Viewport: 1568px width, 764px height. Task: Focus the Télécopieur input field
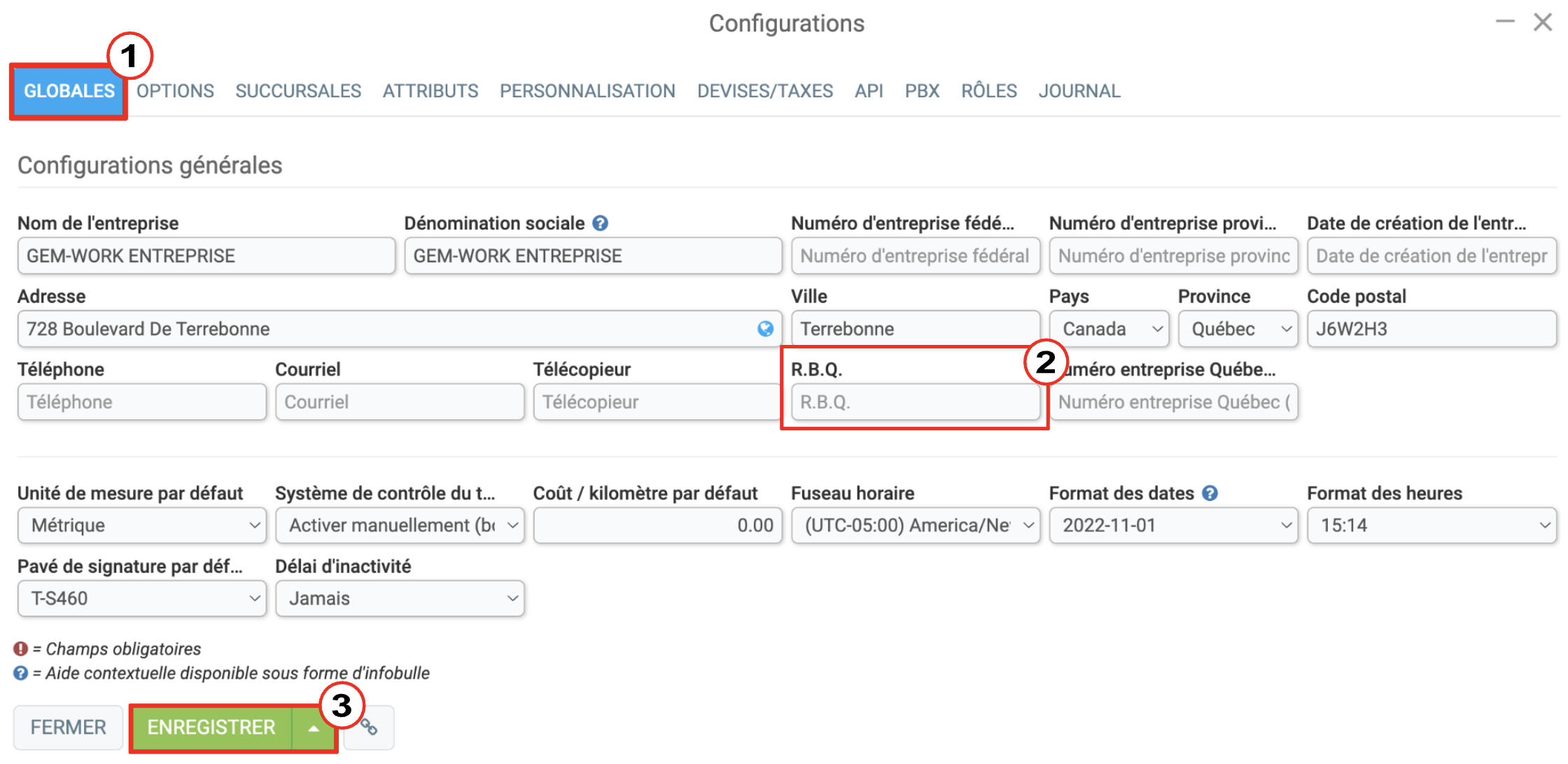[x=657, y=402]
